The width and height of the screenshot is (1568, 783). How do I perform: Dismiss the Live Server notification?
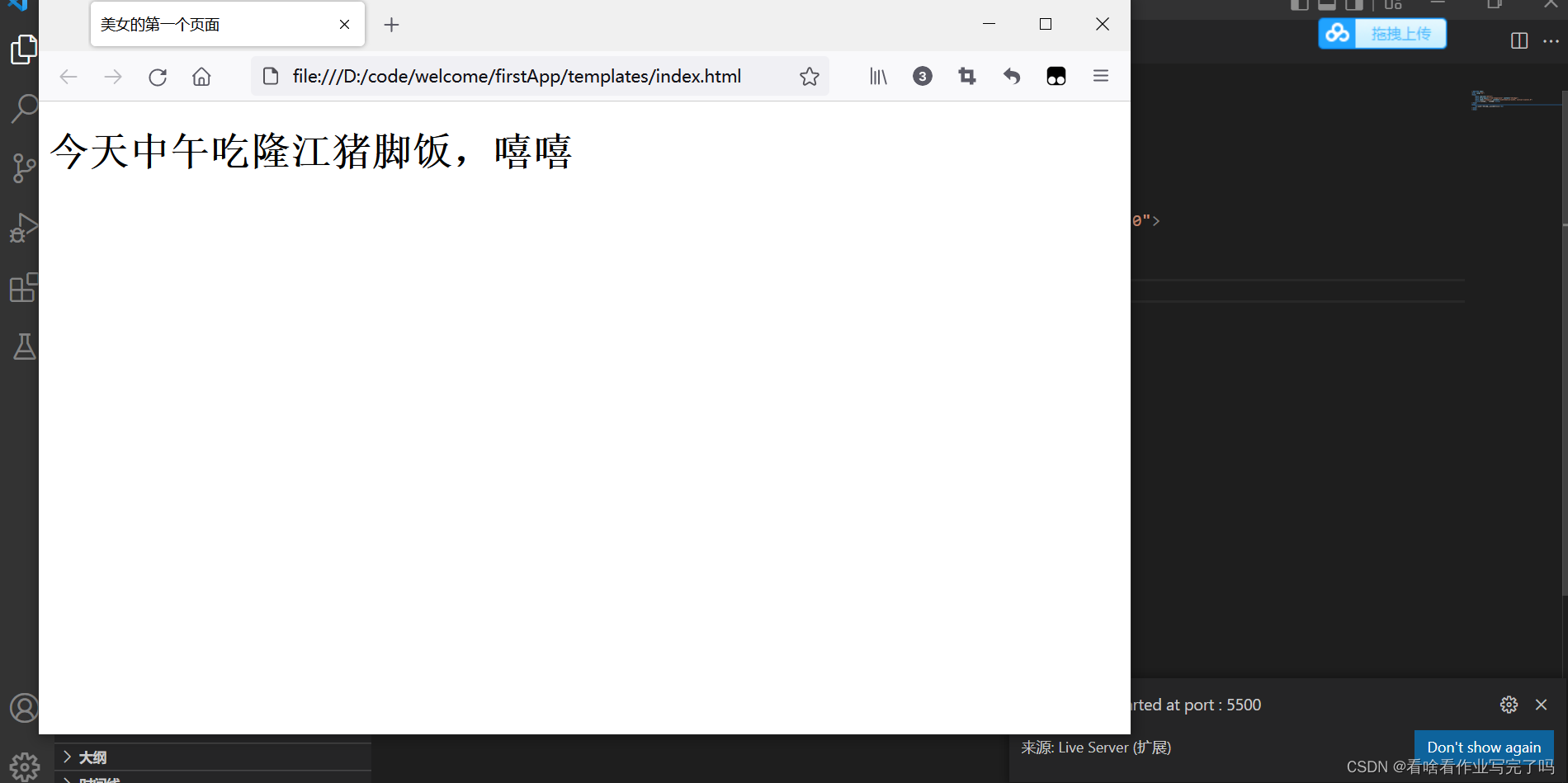[1541, 705]
